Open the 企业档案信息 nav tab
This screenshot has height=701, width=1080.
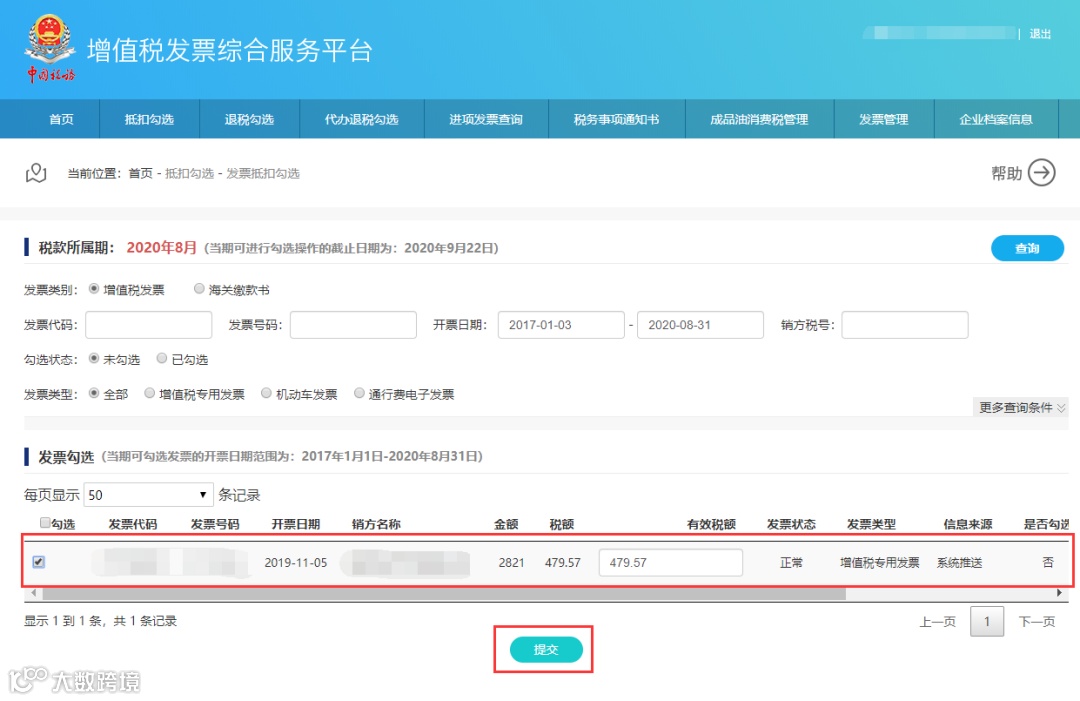(x=996, y=119)
